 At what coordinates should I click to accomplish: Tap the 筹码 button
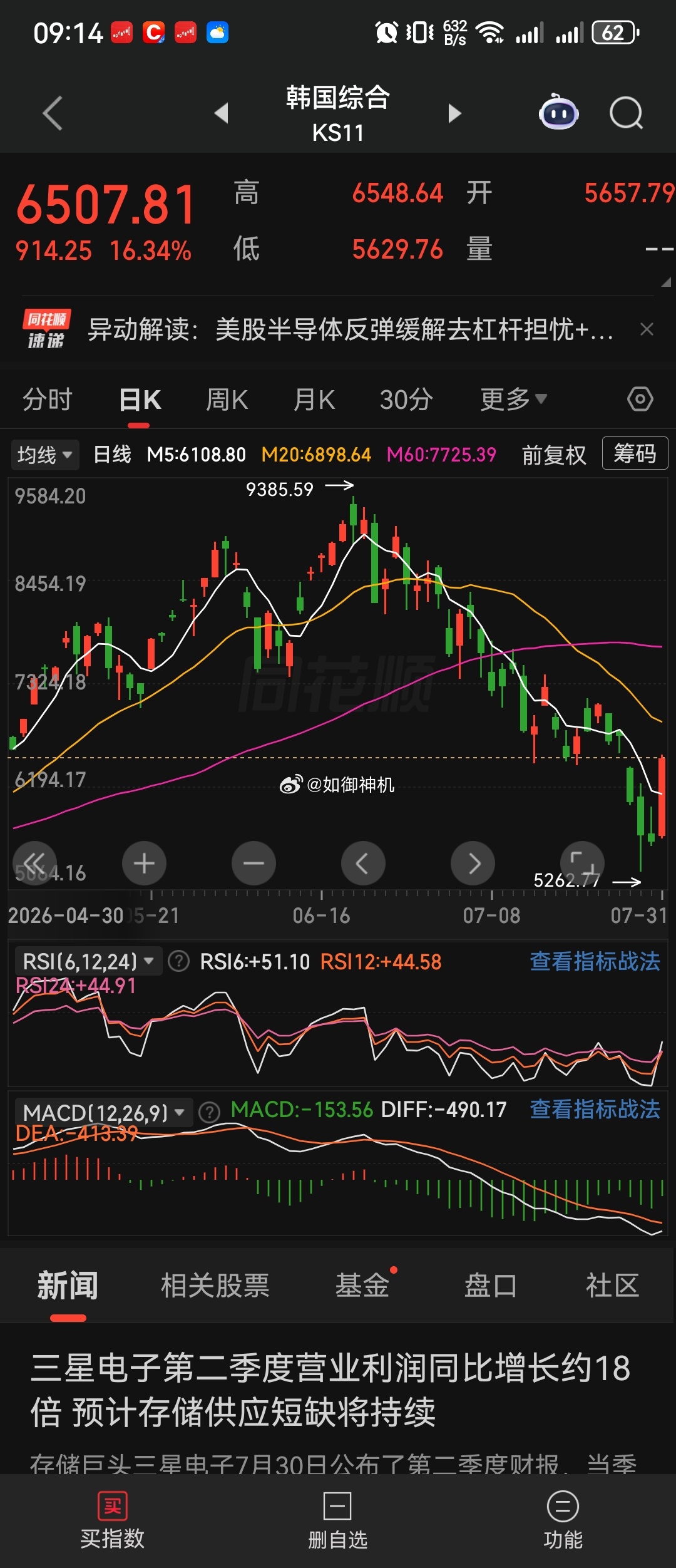[635, 453]
